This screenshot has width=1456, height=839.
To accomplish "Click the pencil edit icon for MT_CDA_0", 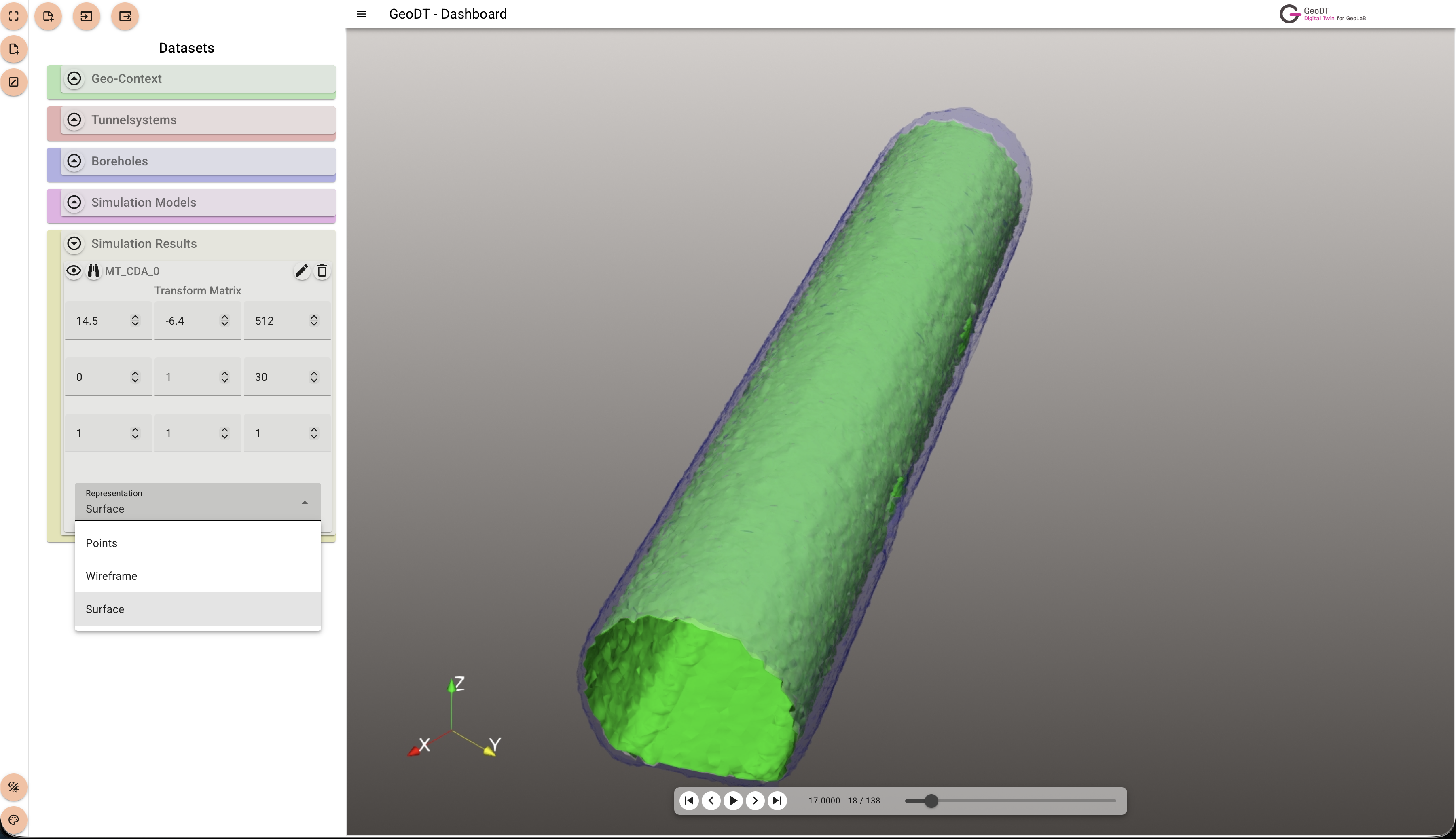I will [x=301, y=271].
